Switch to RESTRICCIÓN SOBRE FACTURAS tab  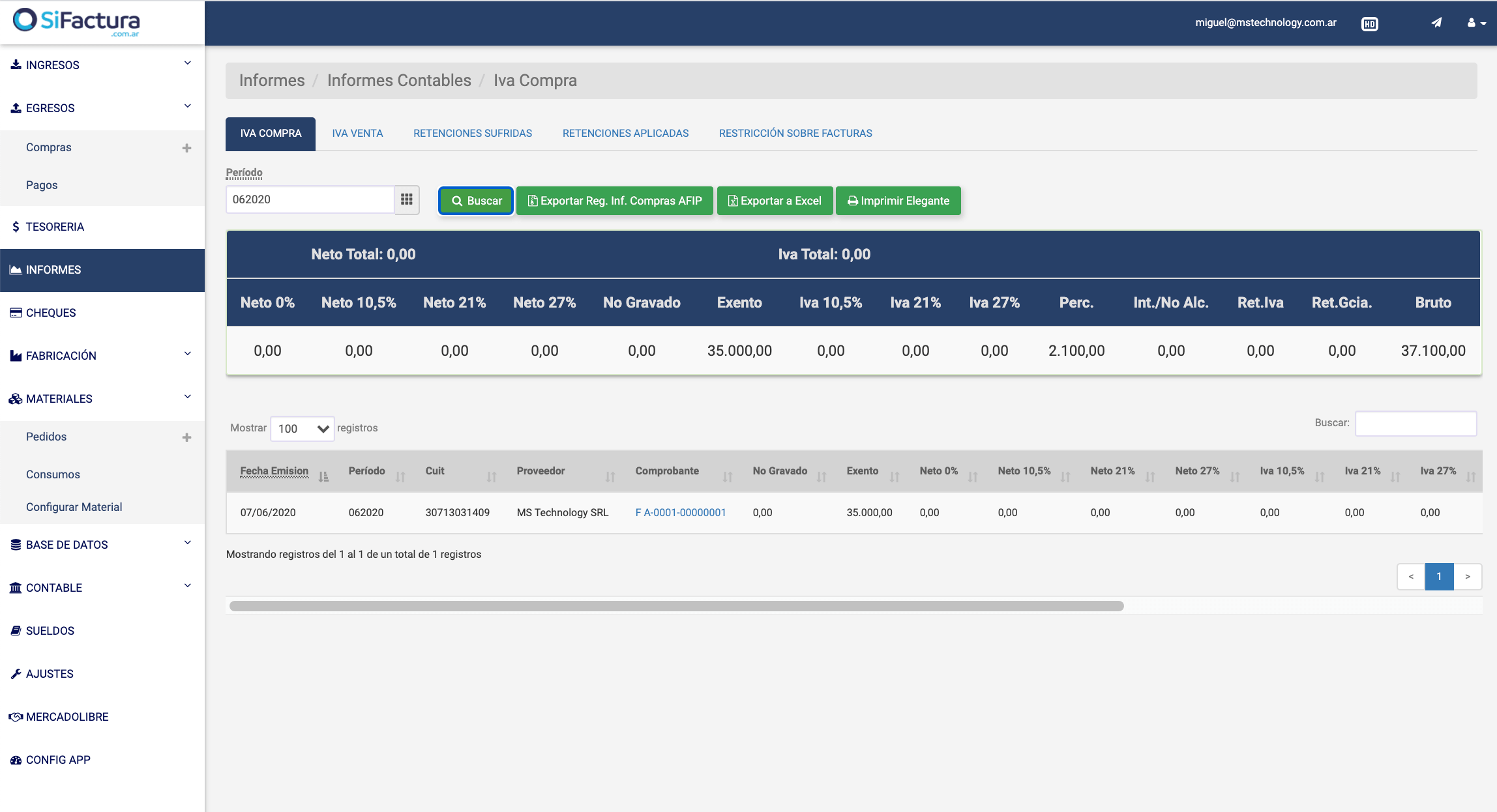point(795,134)
